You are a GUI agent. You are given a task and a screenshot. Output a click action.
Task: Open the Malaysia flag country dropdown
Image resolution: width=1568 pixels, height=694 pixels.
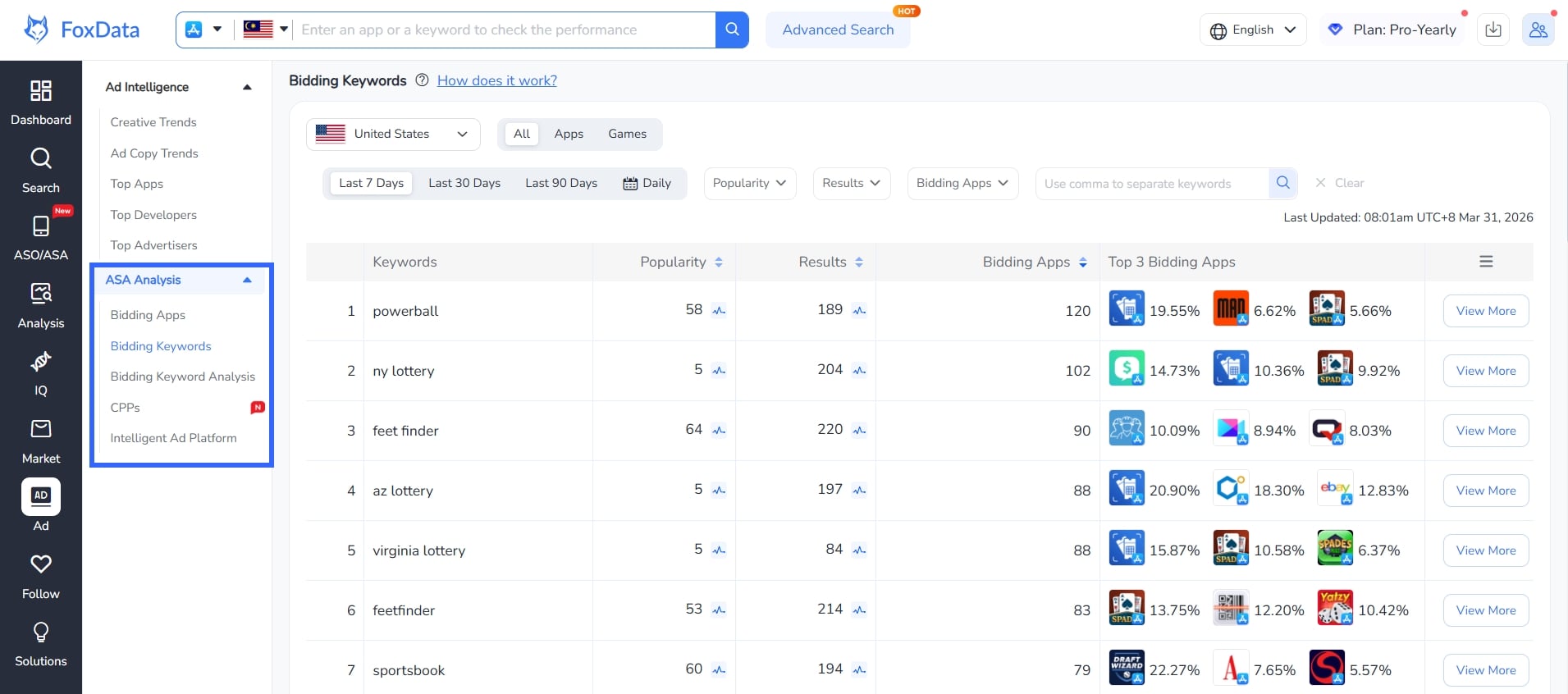click(266, 30)
